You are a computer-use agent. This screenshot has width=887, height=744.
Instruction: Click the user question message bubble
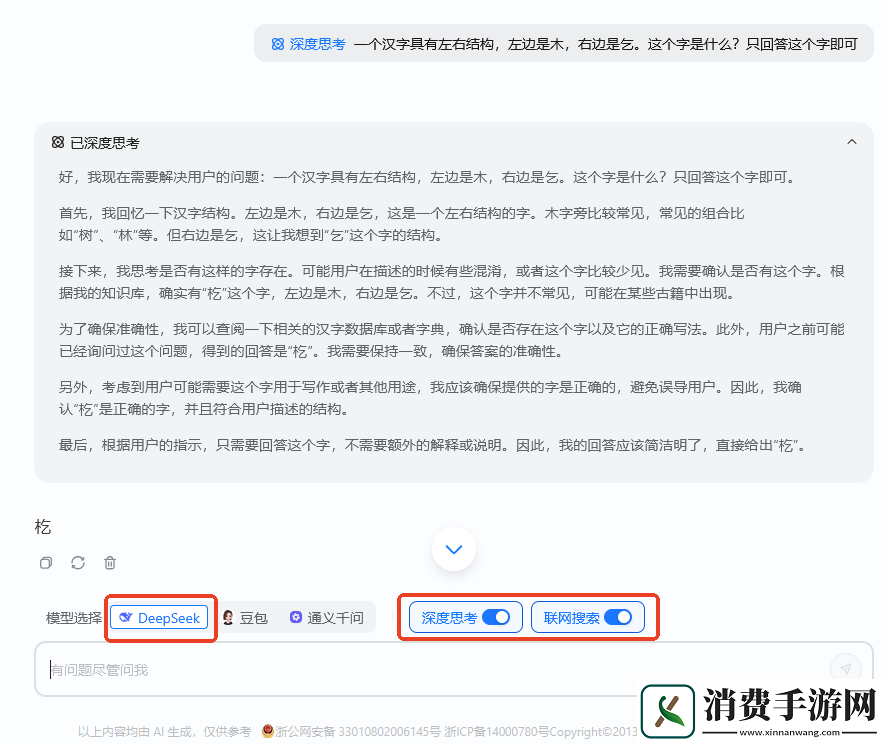pos(564,44)
